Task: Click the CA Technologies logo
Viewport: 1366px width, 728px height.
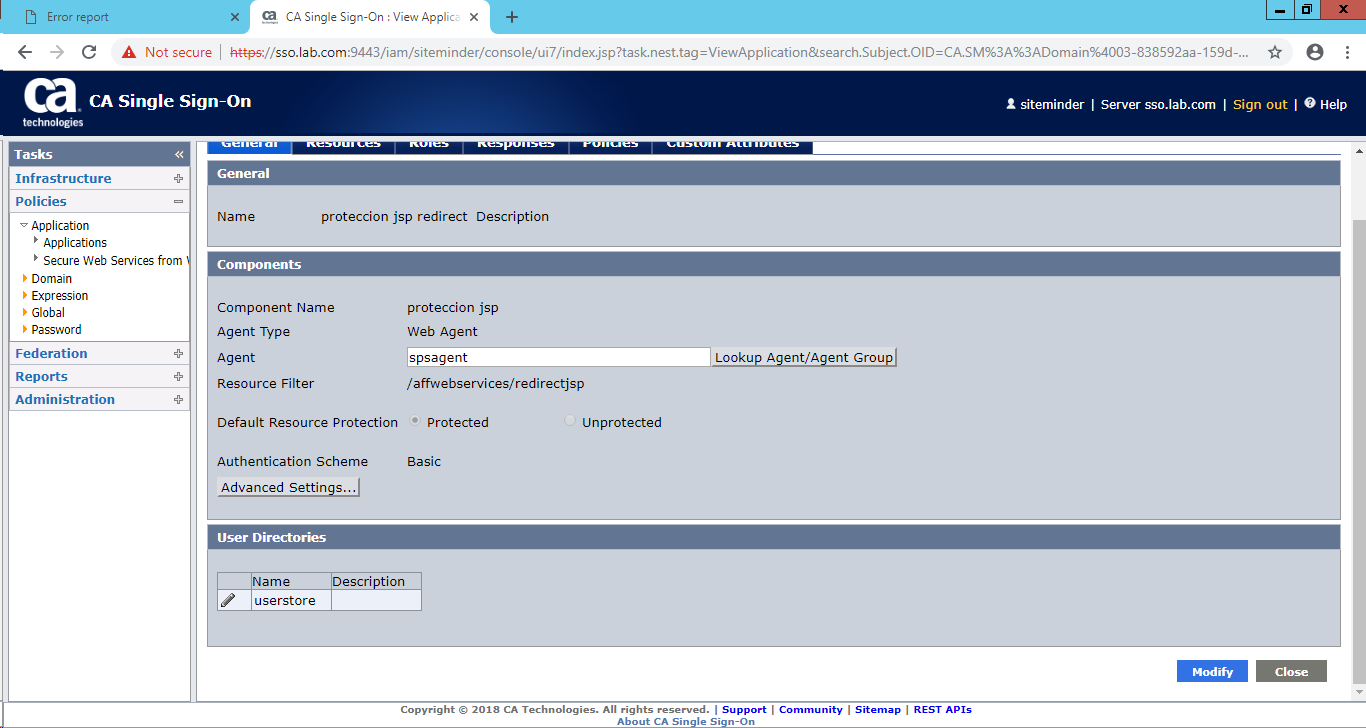Action: (53, 103)
